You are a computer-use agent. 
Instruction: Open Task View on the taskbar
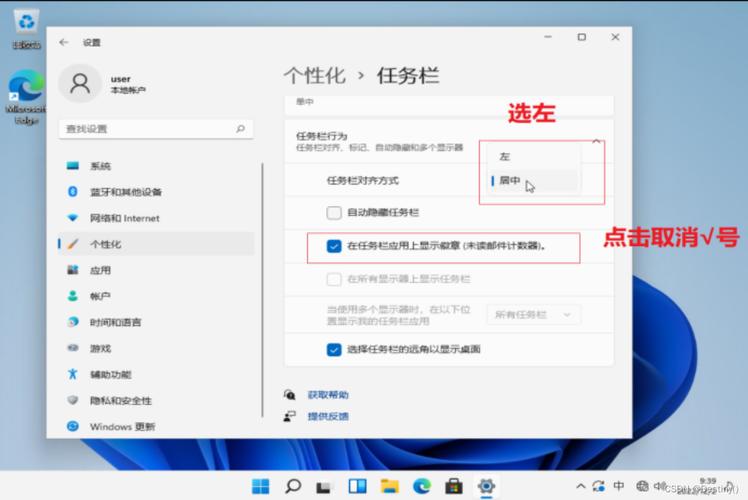[324, 486]
